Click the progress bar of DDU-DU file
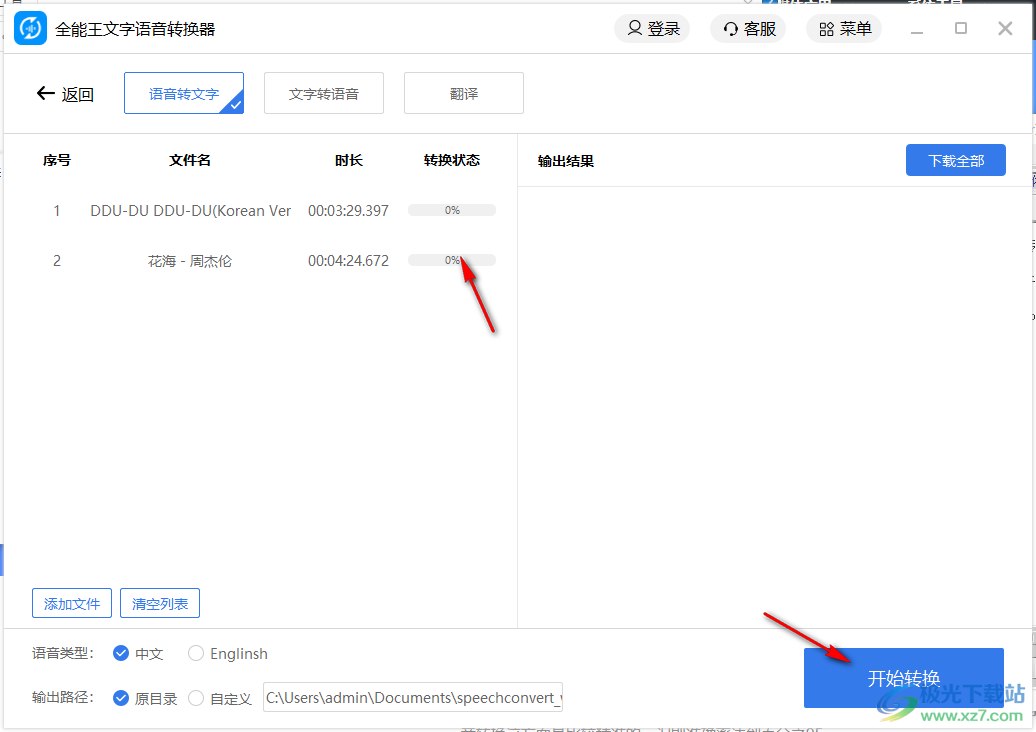 point(451,210)
